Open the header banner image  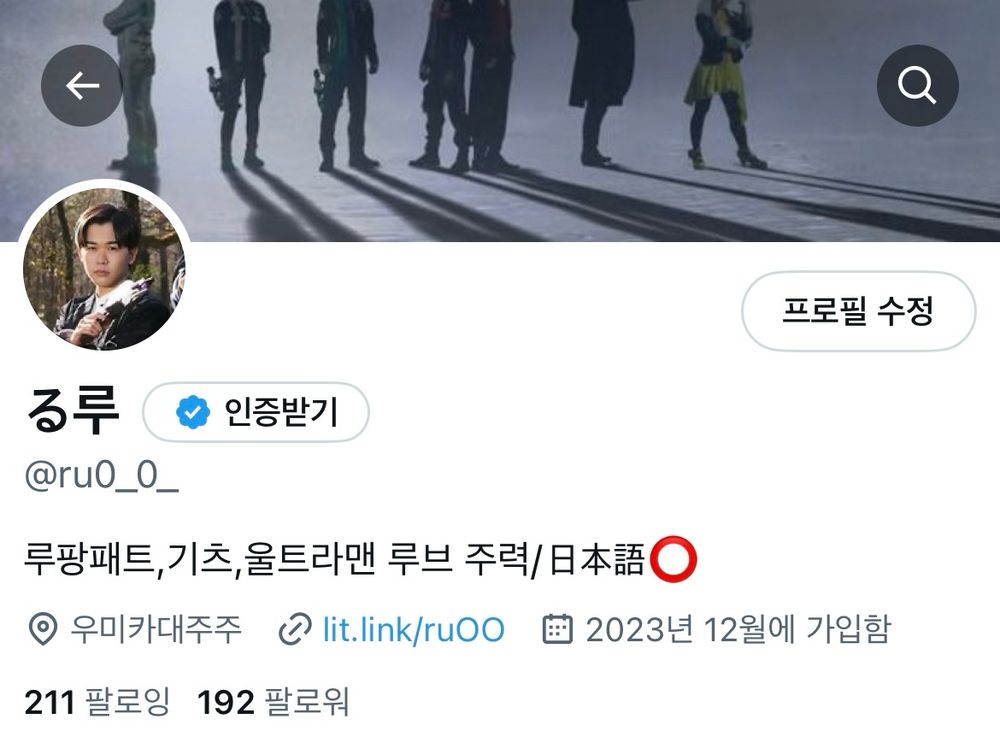coord(500,121)
